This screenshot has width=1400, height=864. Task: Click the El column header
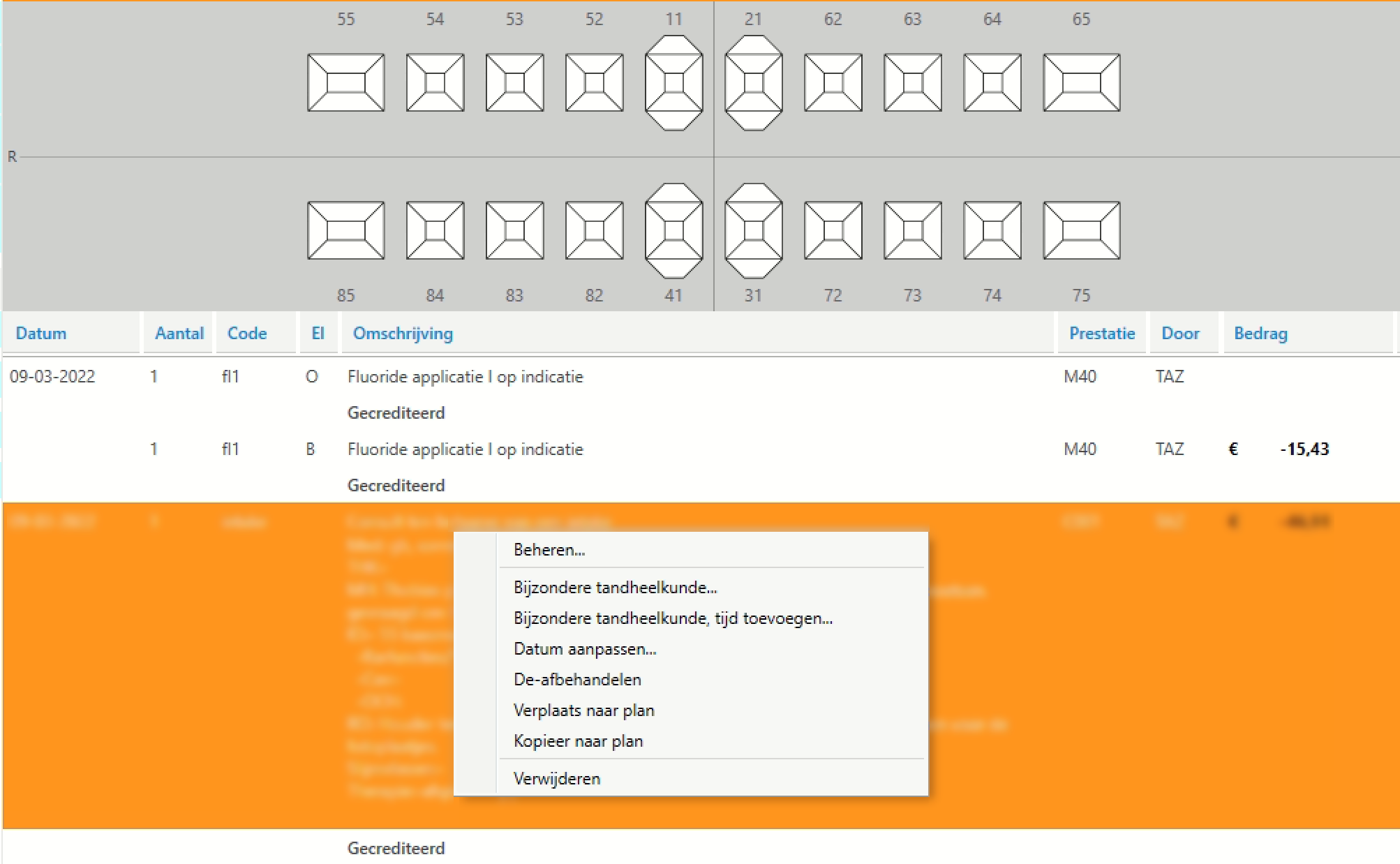(318, 334)
